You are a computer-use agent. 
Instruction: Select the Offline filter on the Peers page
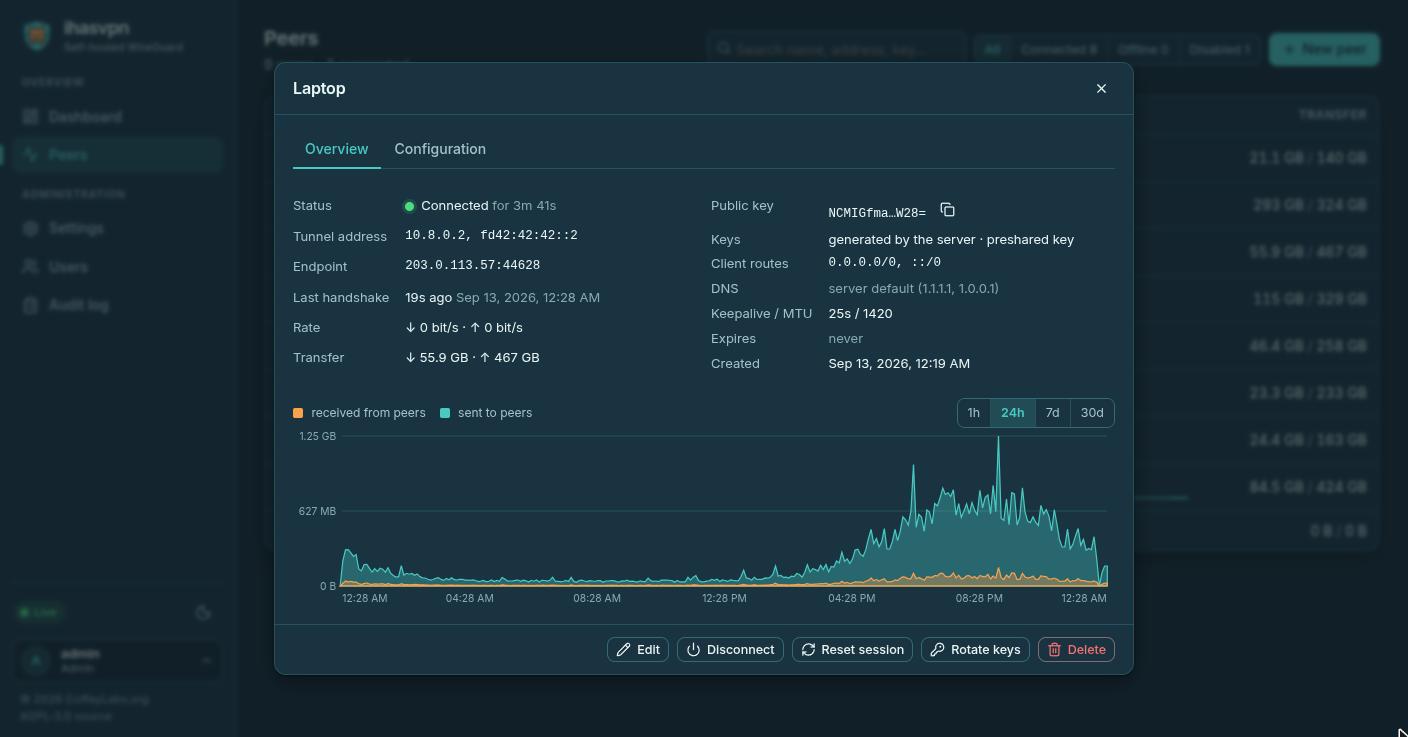(x=1142, y=49)
